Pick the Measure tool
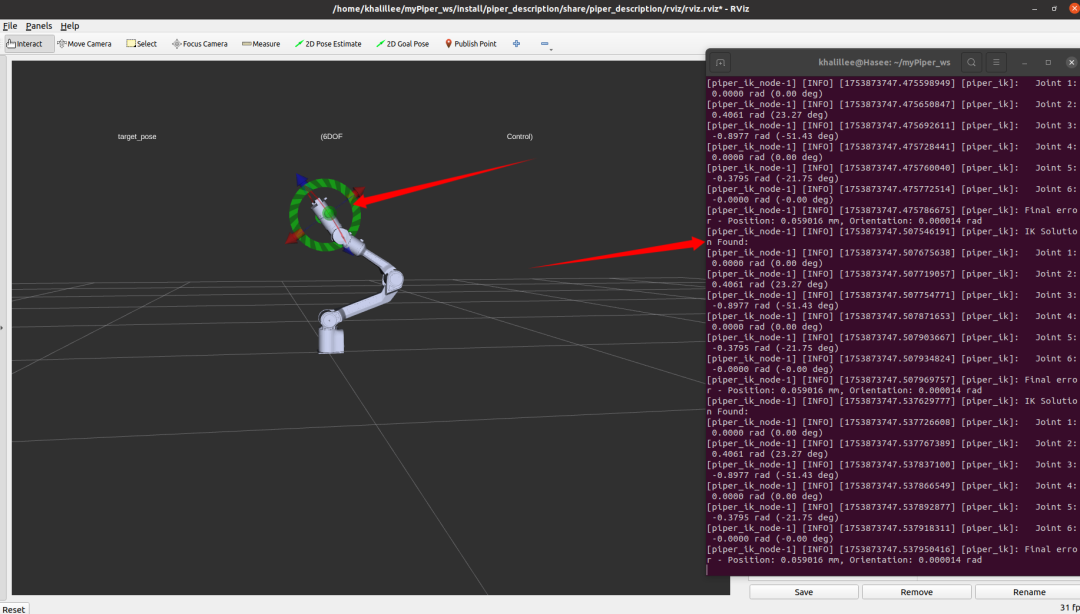Screen dimensions: 1080x614 (261, 44)
